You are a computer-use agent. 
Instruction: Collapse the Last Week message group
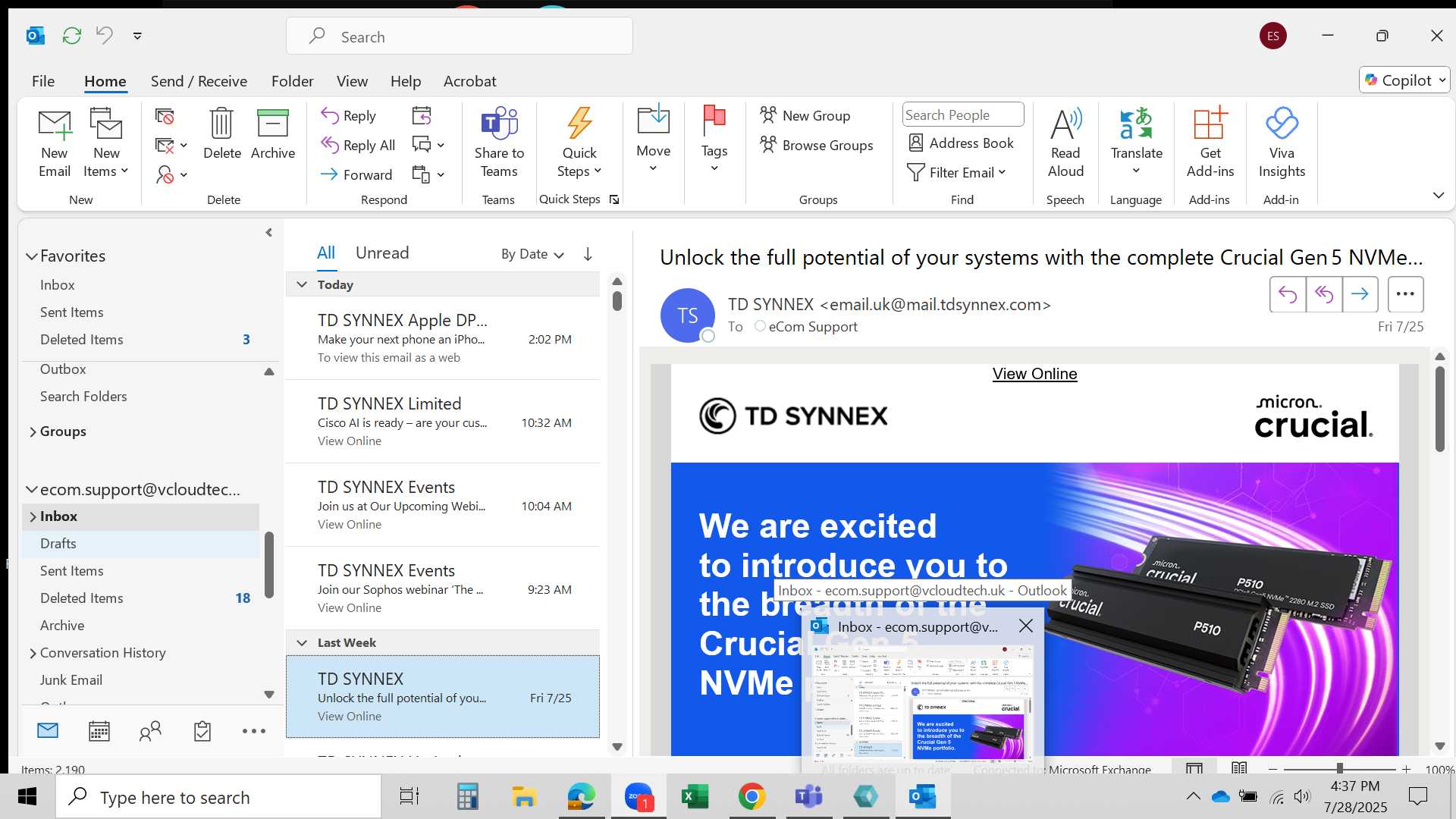click(302, 643)
